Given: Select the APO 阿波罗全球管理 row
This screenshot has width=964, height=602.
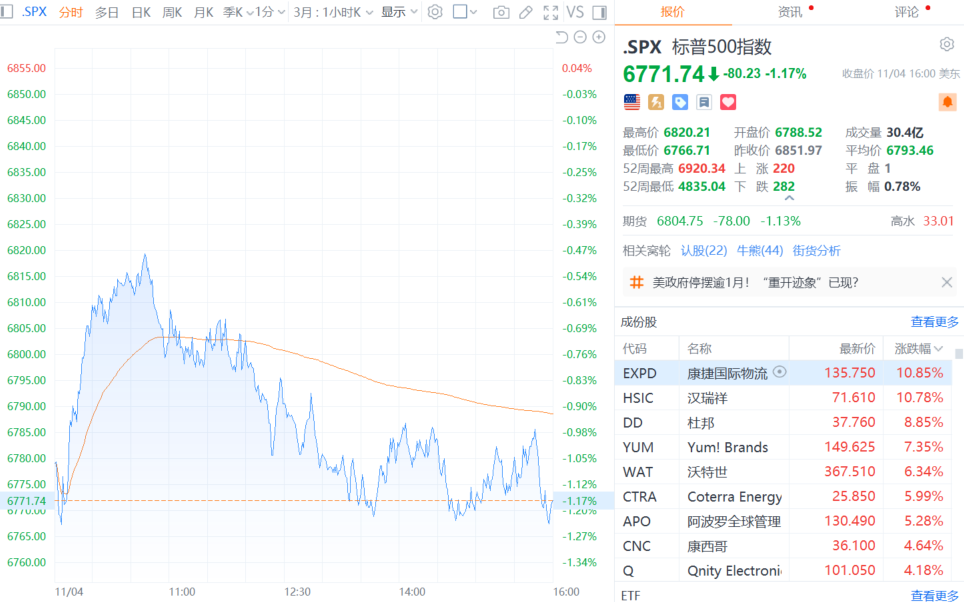Looking at the screenshot, I should point(783,521).
